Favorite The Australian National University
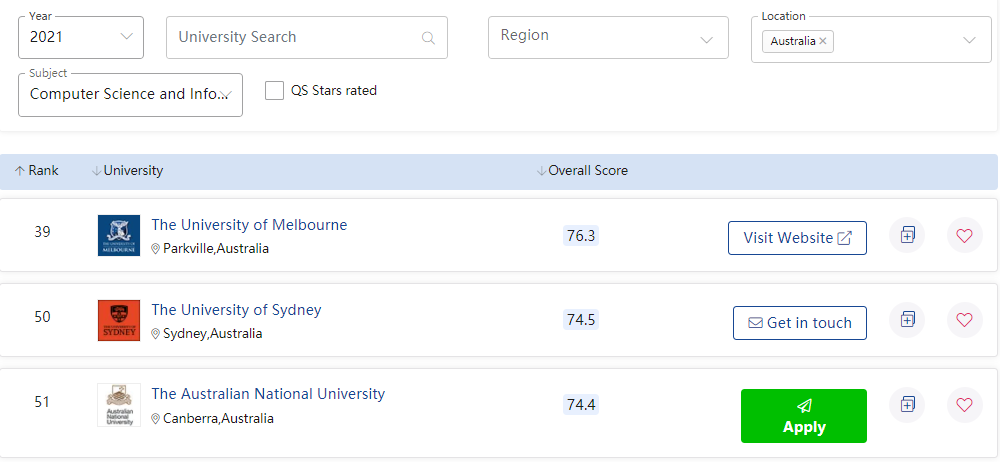1000x462 pixels. pyautogui.click(x=964, y=405)
